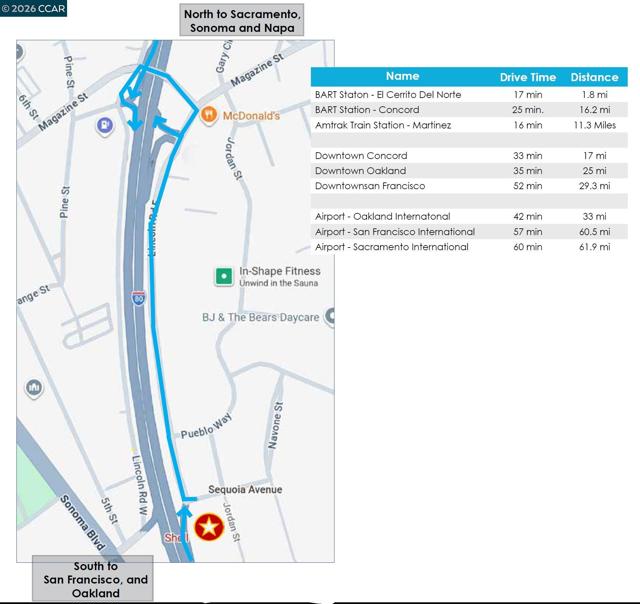The image size is (640, 604).
Task: Click the red star property marker
Action: point(209,527)
